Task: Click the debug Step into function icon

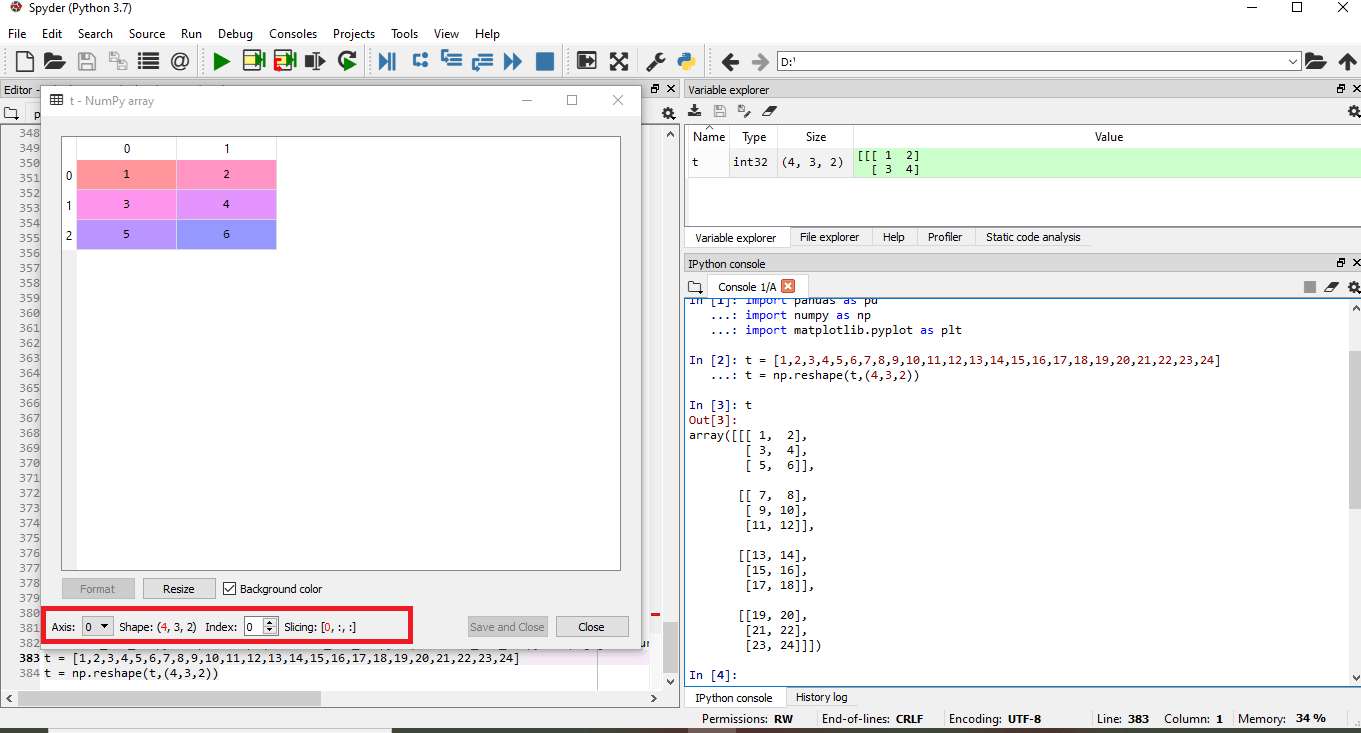Action: (x=451, y=62)
